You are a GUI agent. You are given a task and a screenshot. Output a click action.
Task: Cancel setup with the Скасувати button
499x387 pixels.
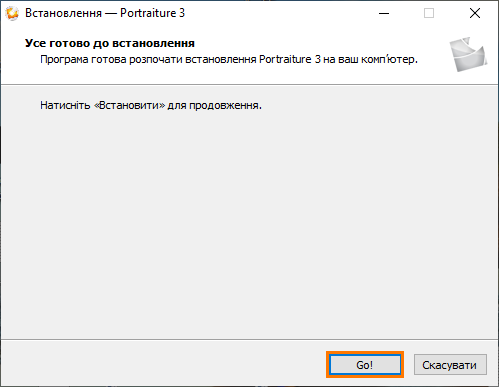(x=450, y=365)
